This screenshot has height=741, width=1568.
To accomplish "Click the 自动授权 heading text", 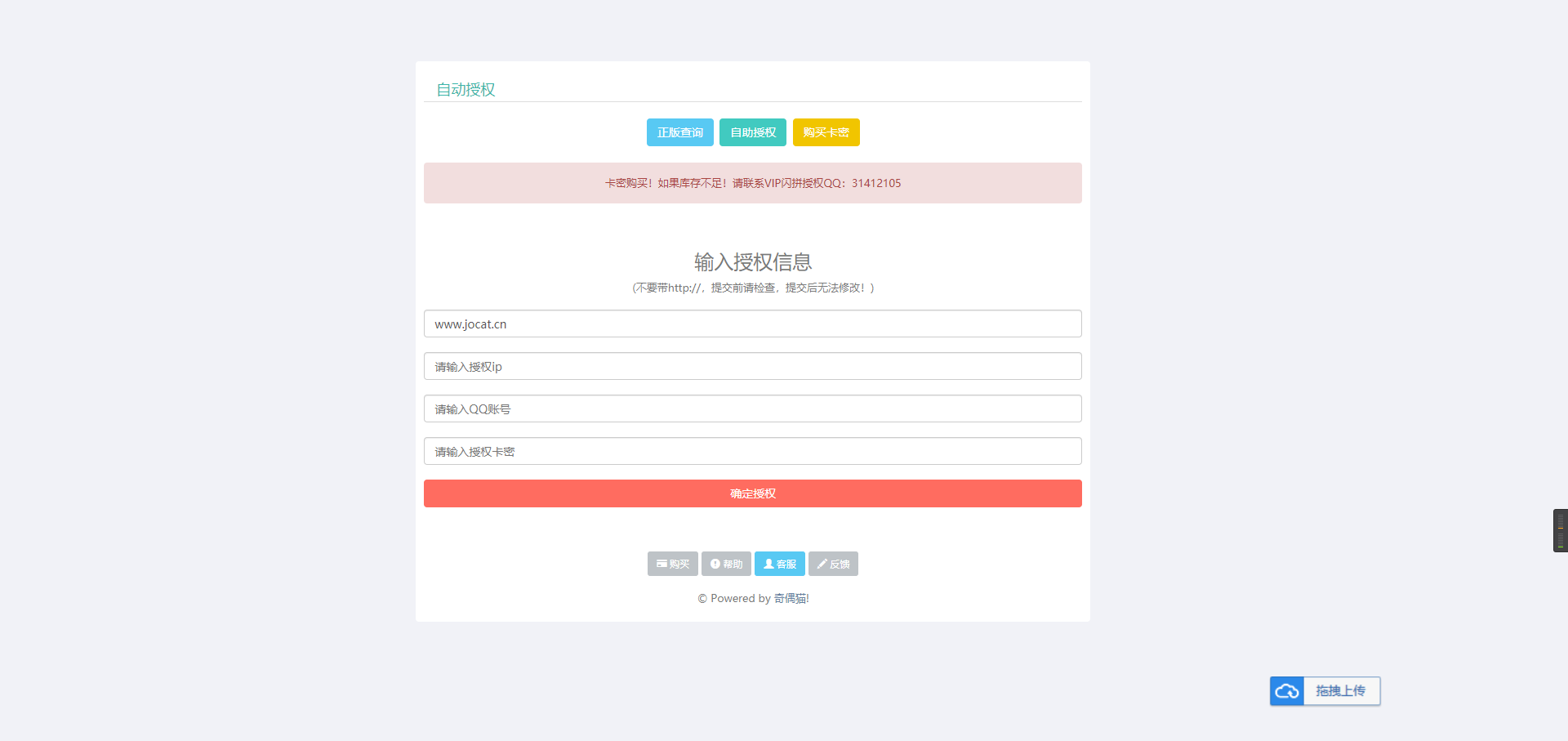I will pyautogui.click(x=465, y=89).
